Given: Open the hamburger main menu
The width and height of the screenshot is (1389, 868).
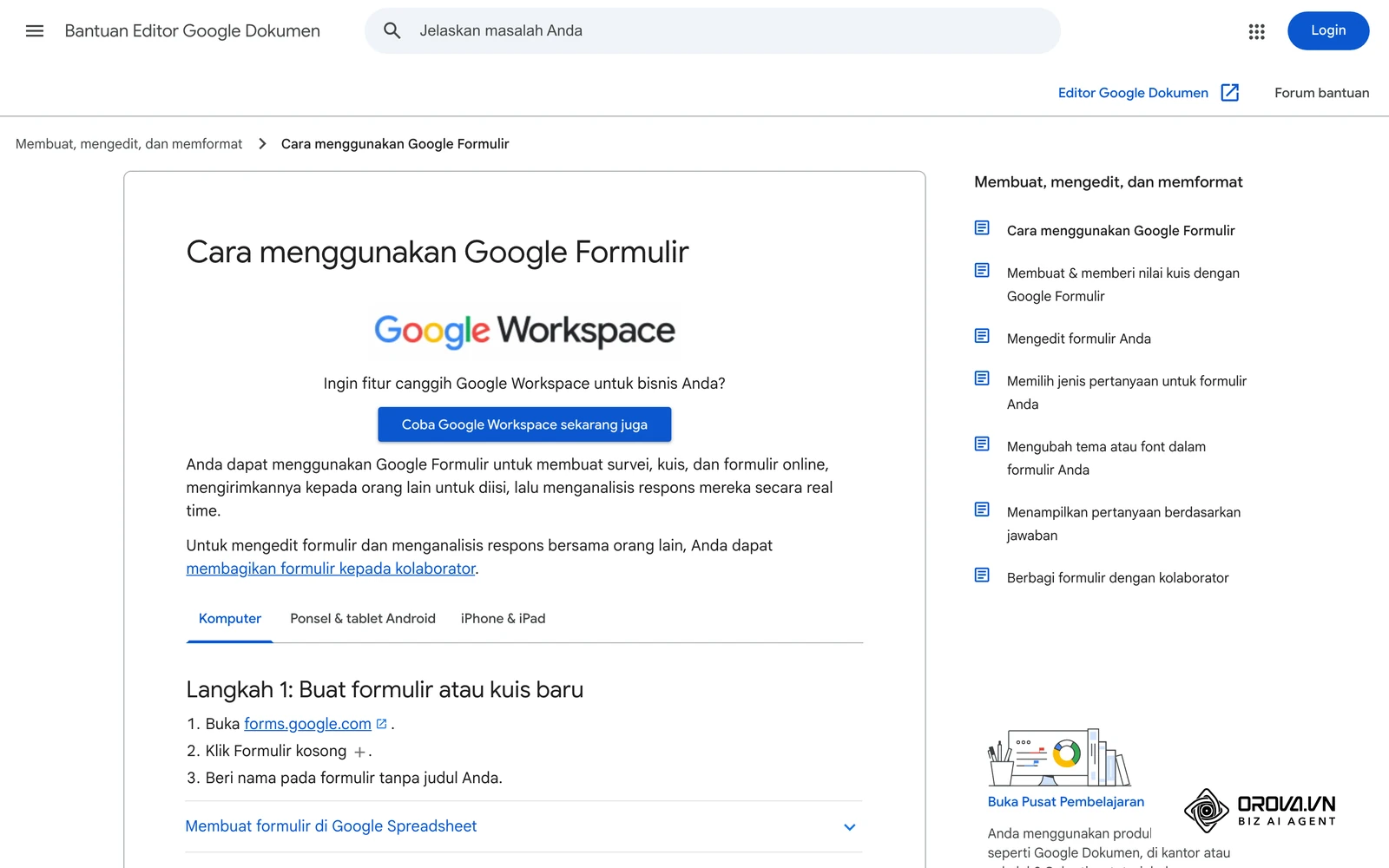Looking at the screenshot, I should 35,31.
